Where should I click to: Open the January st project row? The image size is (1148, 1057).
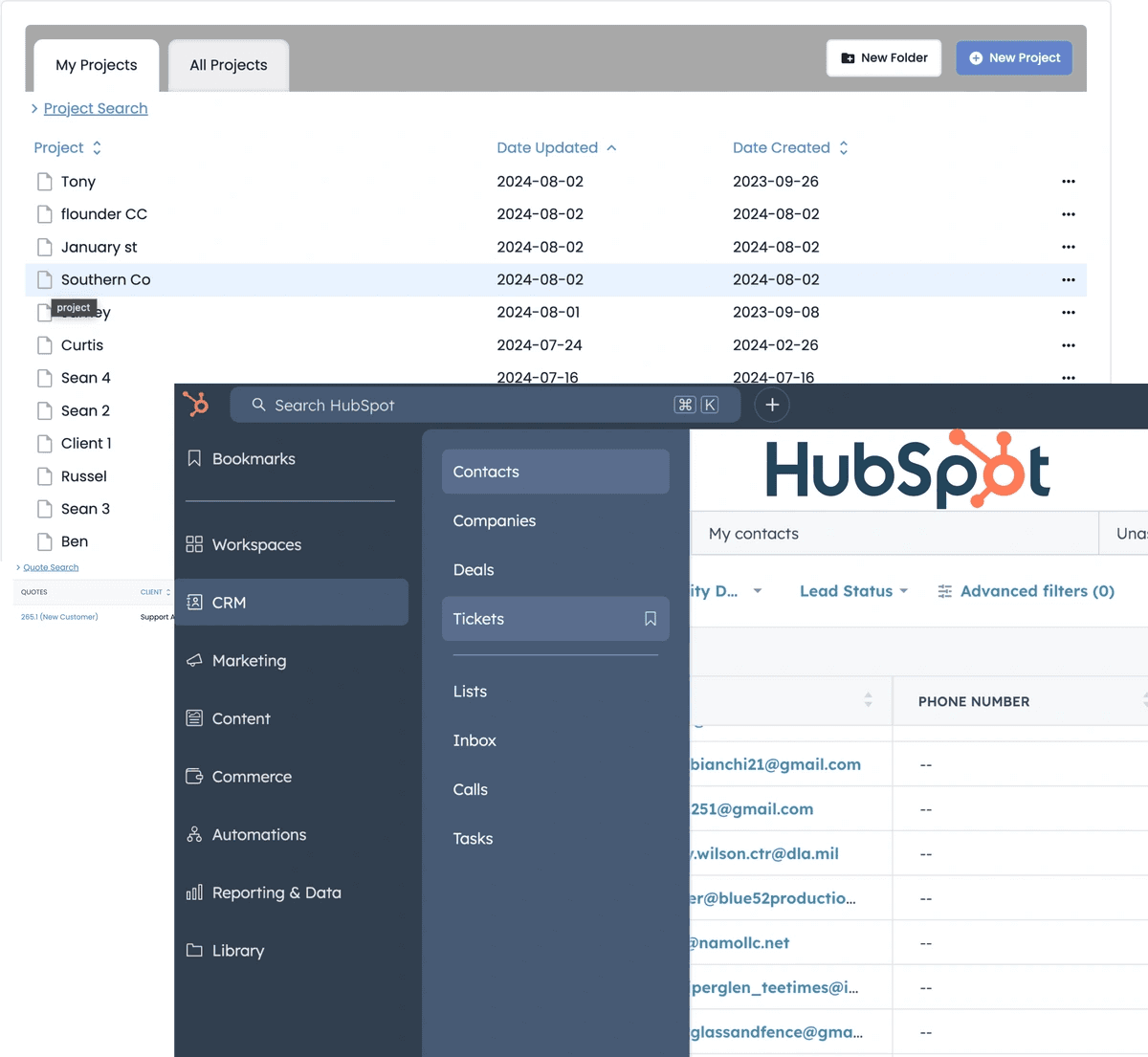tap(555, 247)
